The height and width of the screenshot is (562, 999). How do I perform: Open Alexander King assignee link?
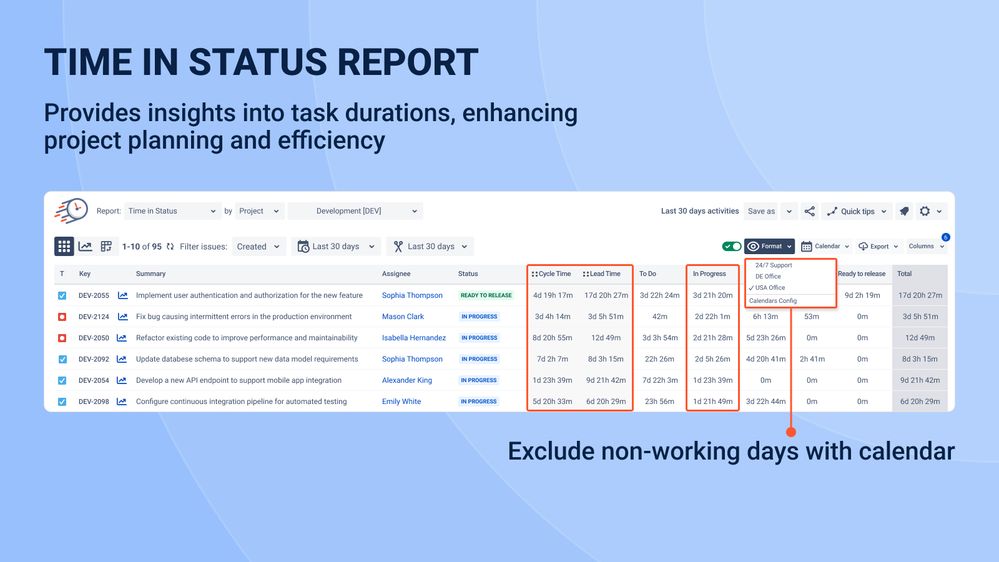(x=406, y=380)
